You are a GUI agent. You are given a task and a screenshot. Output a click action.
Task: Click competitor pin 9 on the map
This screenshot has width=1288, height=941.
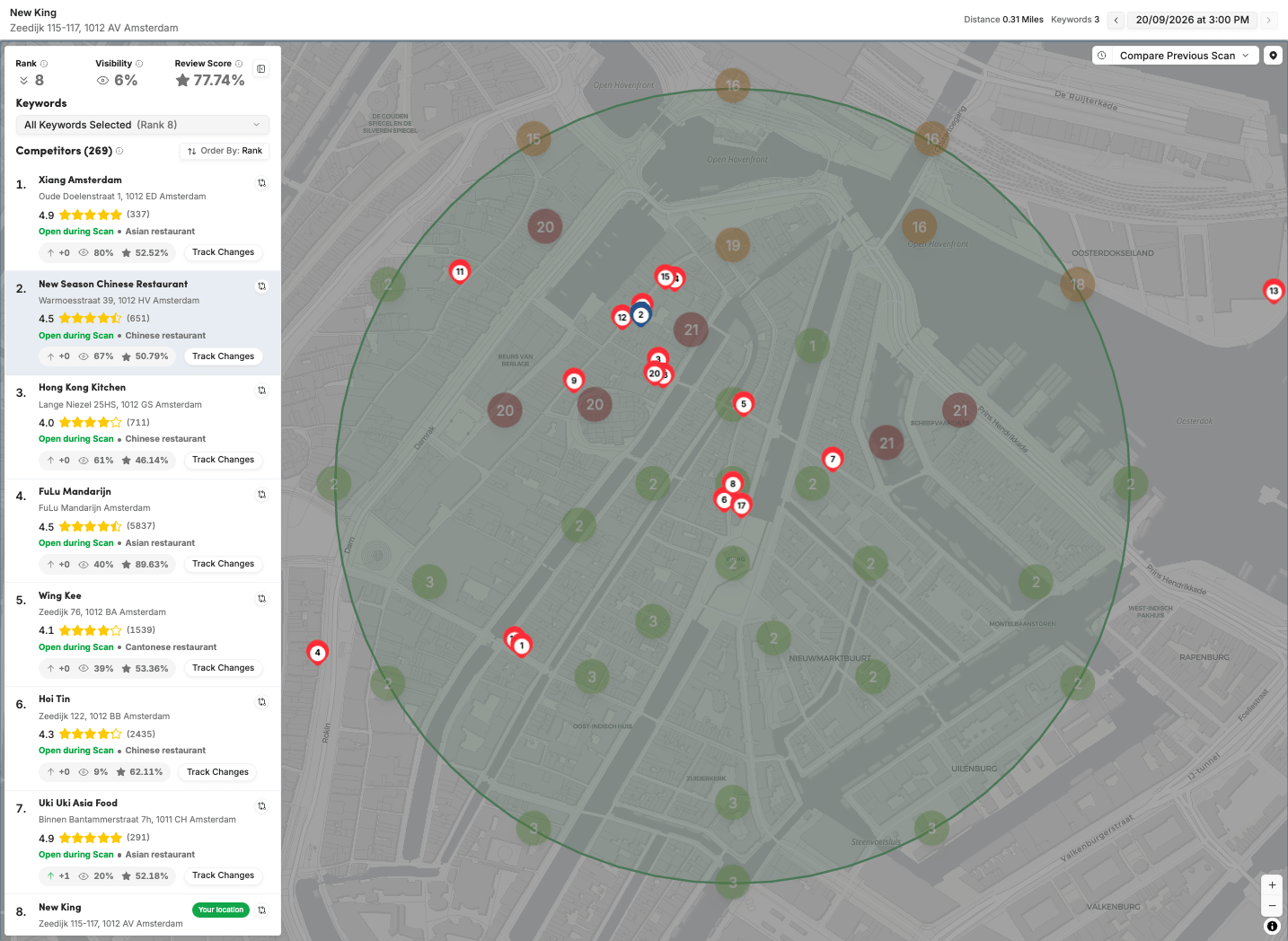click(574, 381)
